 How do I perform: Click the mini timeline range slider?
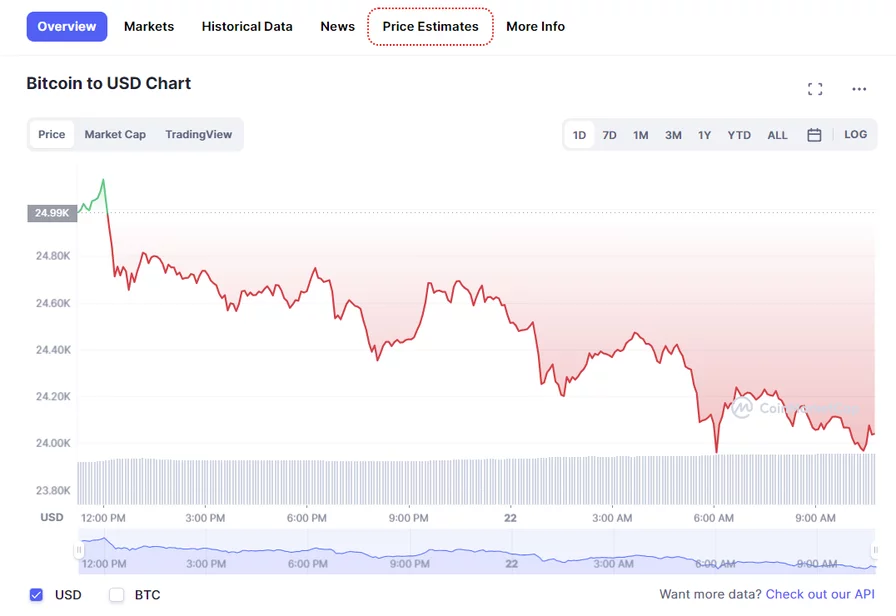[x=476, y=553]
